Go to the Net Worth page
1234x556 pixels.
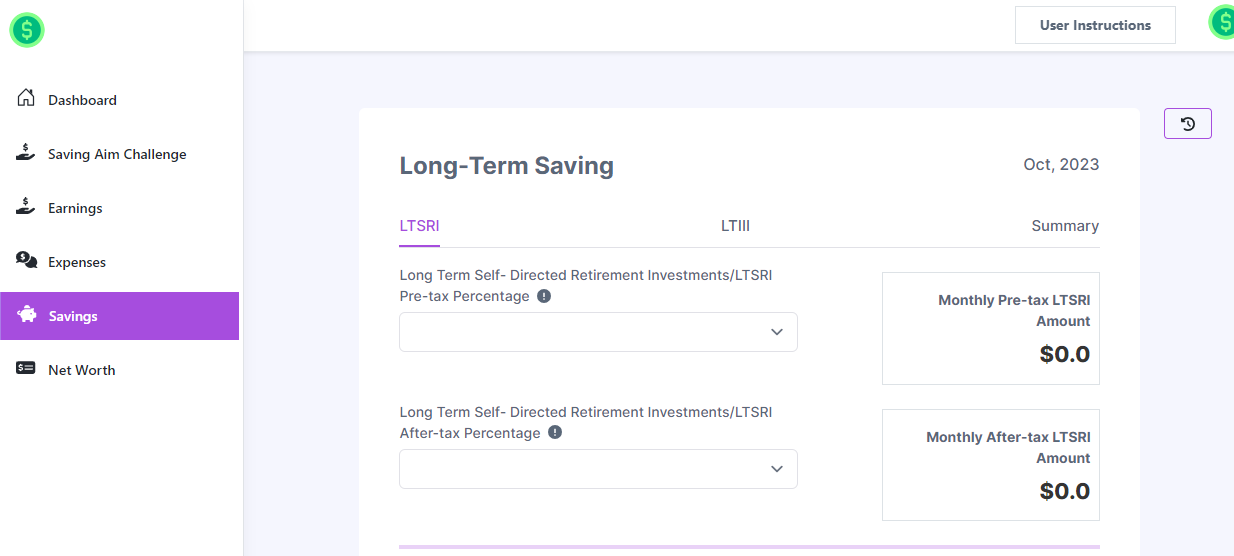pos(82,370)
